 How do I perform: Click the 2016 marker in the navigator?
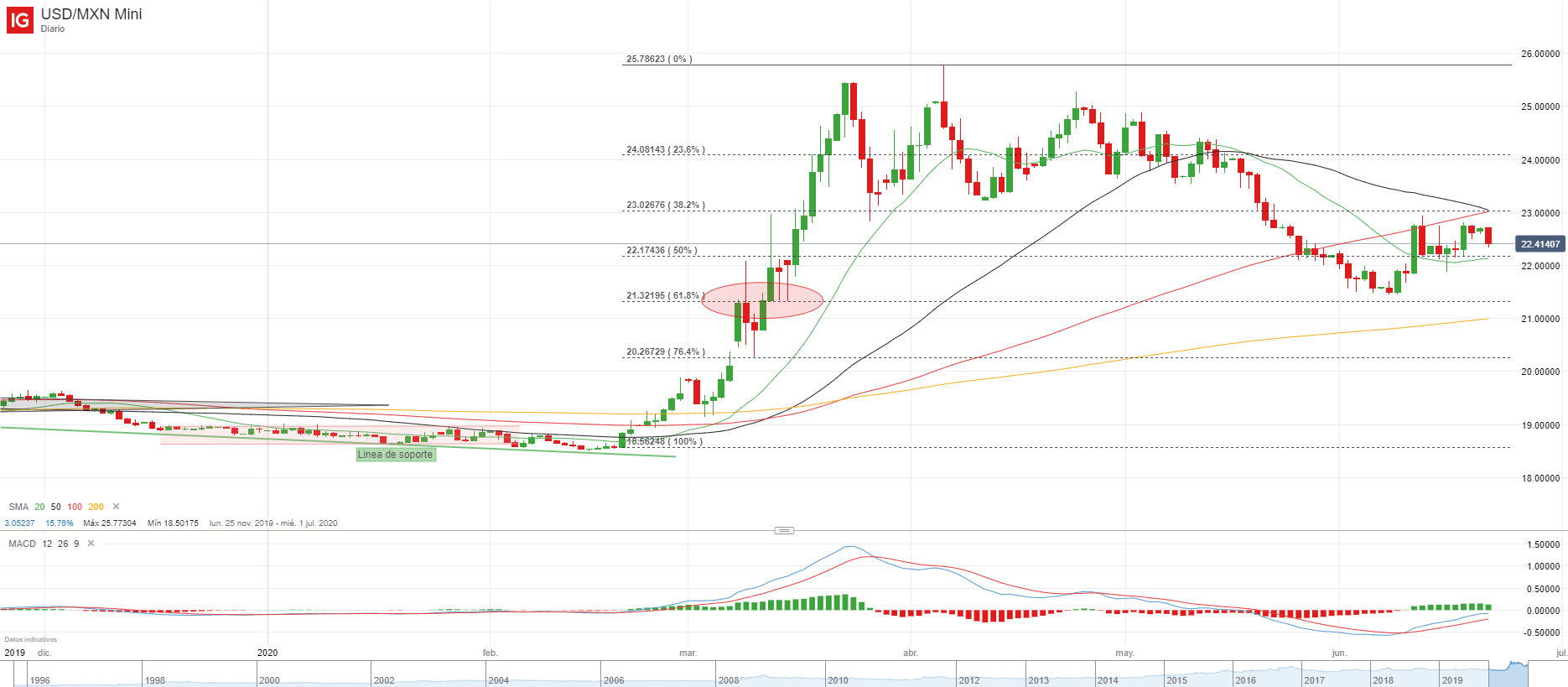coord(1245,680)
